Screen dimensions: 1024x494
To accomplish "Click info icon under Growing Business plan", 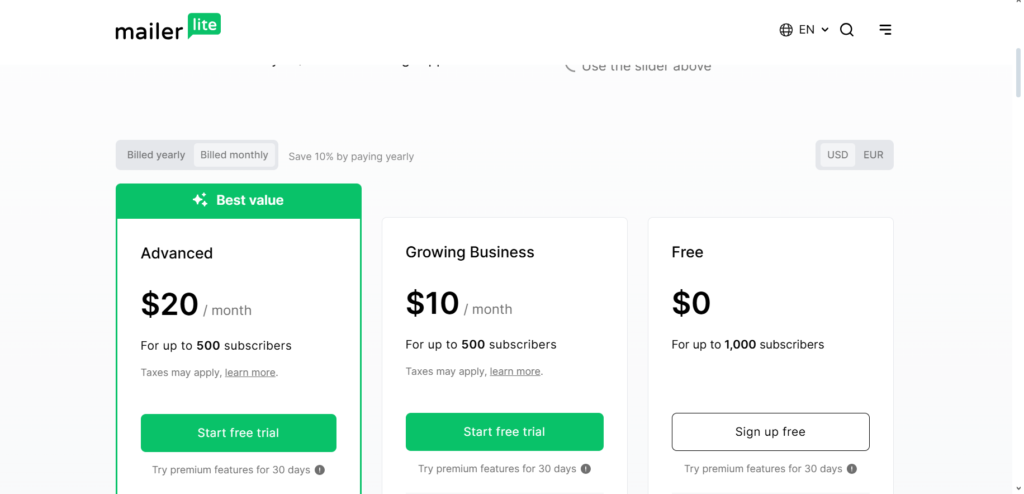I will pos(586,469).
